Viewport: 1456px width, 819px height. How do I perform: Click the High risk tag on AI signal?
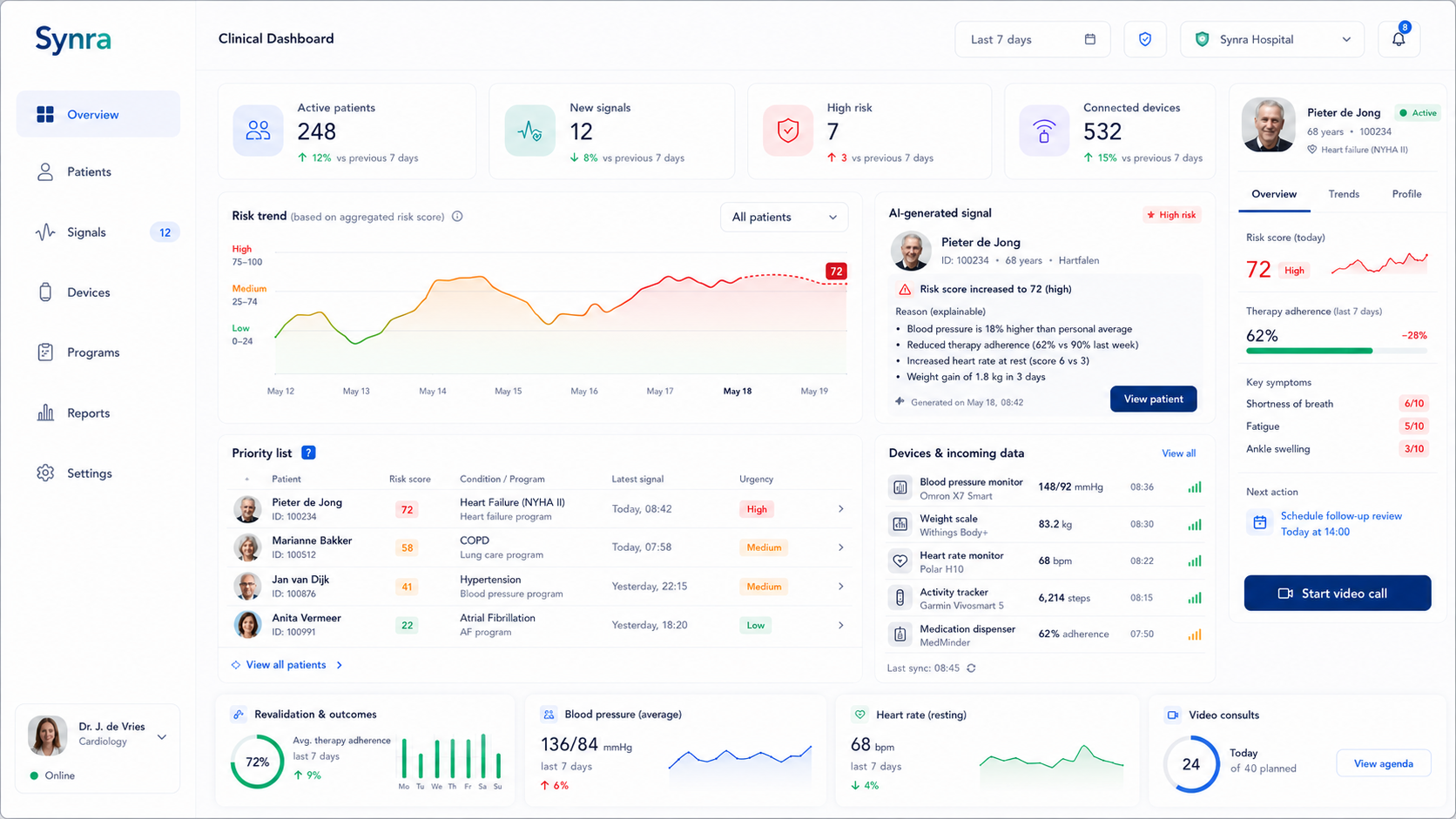point(1172,214)
